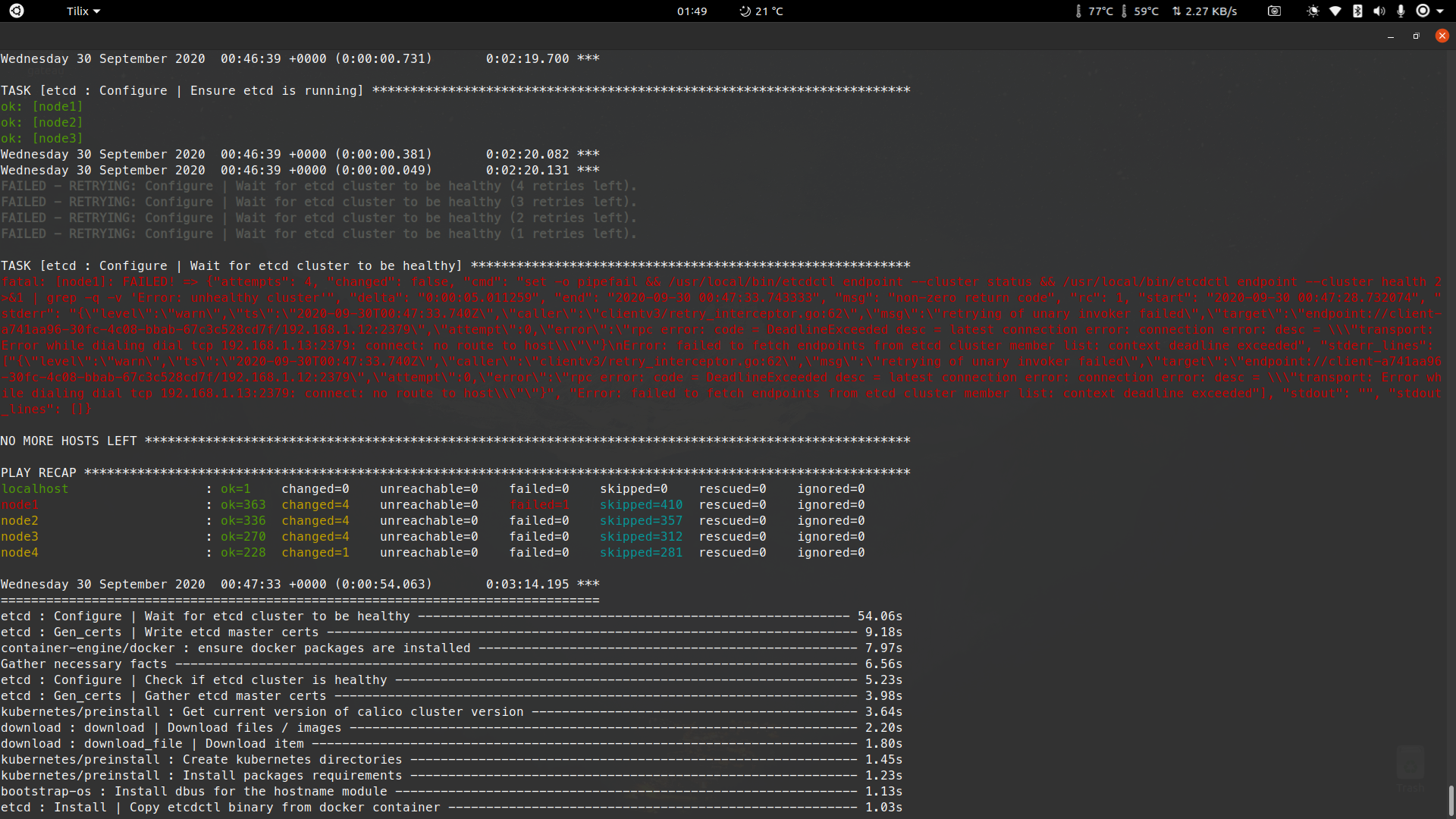Click the '1 retries left' FAILED line
This screenshot has height=819, width=1456.
[318, 234]
